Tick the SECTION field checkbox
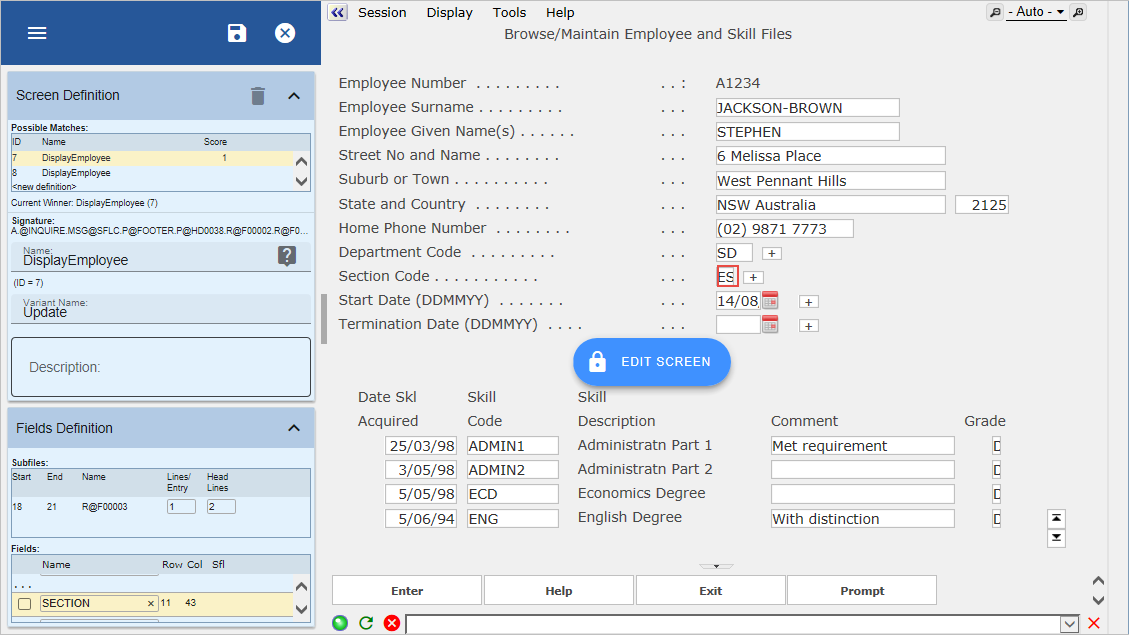Image resolution: width=1129 pixels, height=635 pixels. [x=24, y=603]
